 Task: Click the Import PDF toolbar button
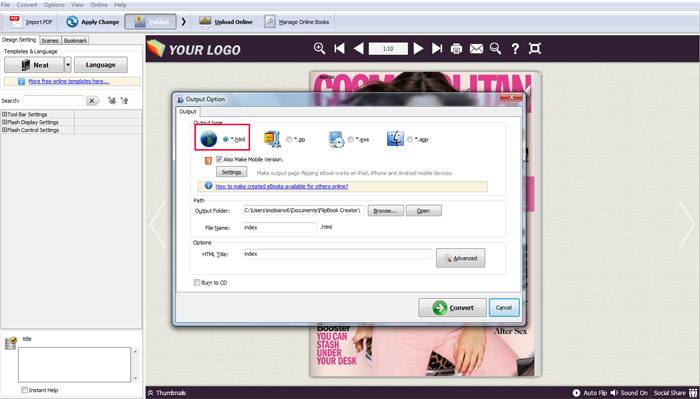[x=30, y=22]
